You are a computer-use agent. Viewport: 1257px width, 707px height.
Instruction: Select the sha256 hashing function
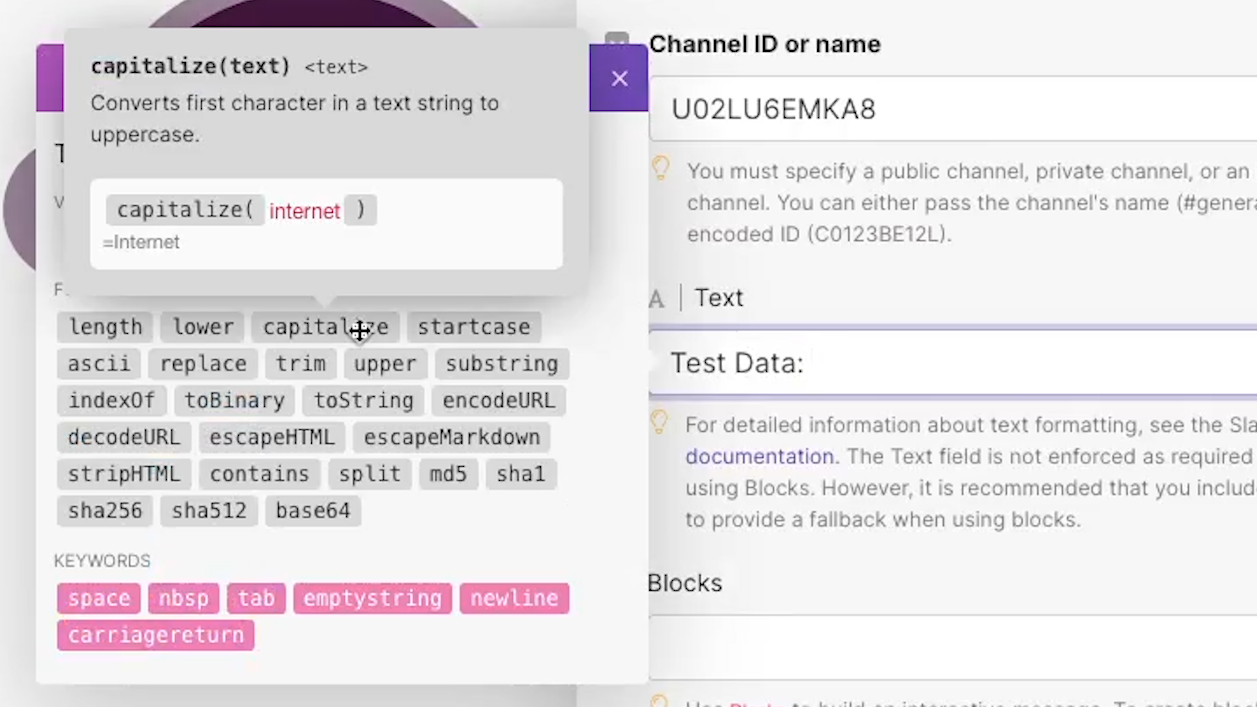105,510
